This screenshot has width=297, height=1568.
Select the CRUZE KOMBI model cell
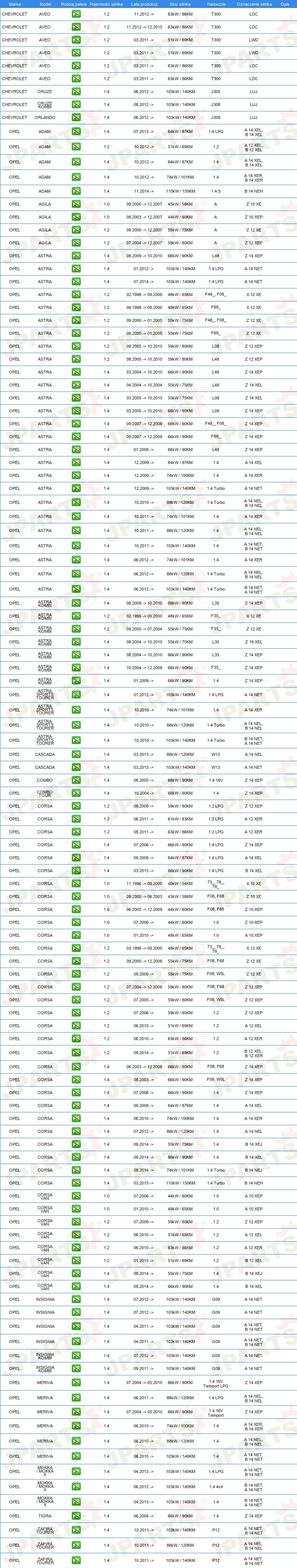tap(45, 105)
